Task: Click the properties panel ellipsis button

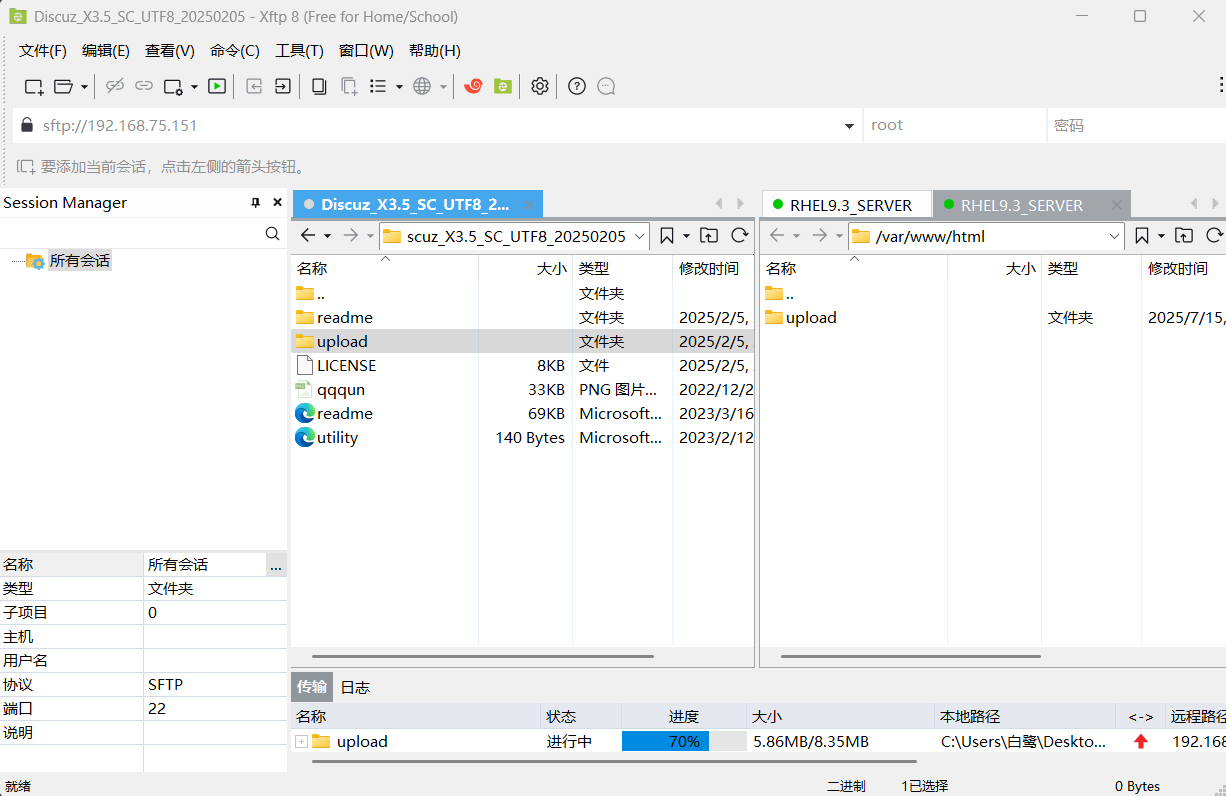Action: pyautogui.click(x=276, y=565)
